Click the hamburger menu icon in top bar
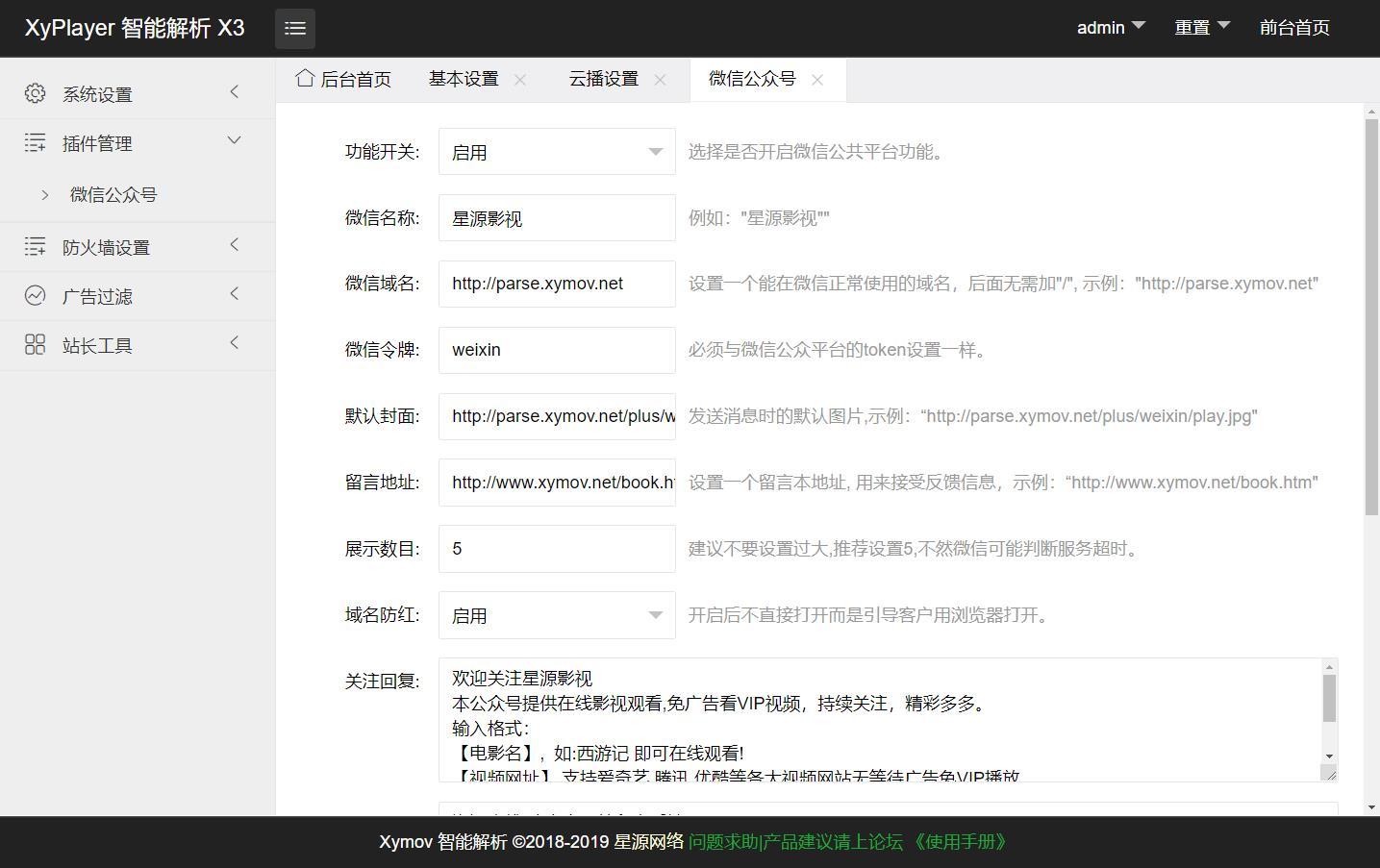 click(x=294, y=28)
